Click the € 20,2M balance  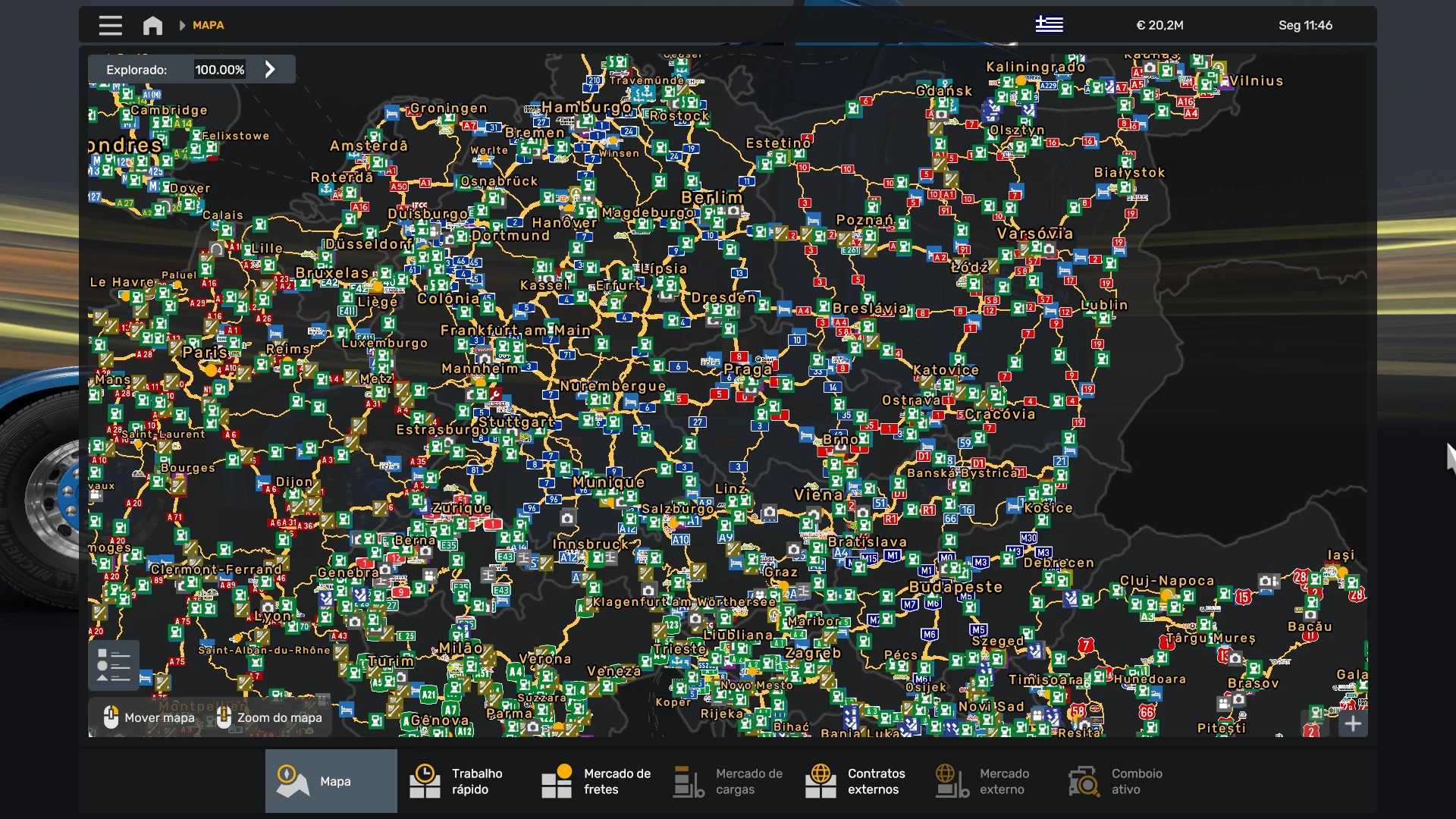pyautogui.click(x=1159, y=26)
